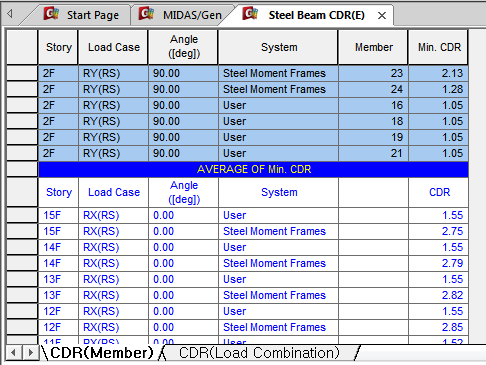The height and width of the screenshot is (365, 486).
Task: Click 13F User system cell
Action: [278, 279]
